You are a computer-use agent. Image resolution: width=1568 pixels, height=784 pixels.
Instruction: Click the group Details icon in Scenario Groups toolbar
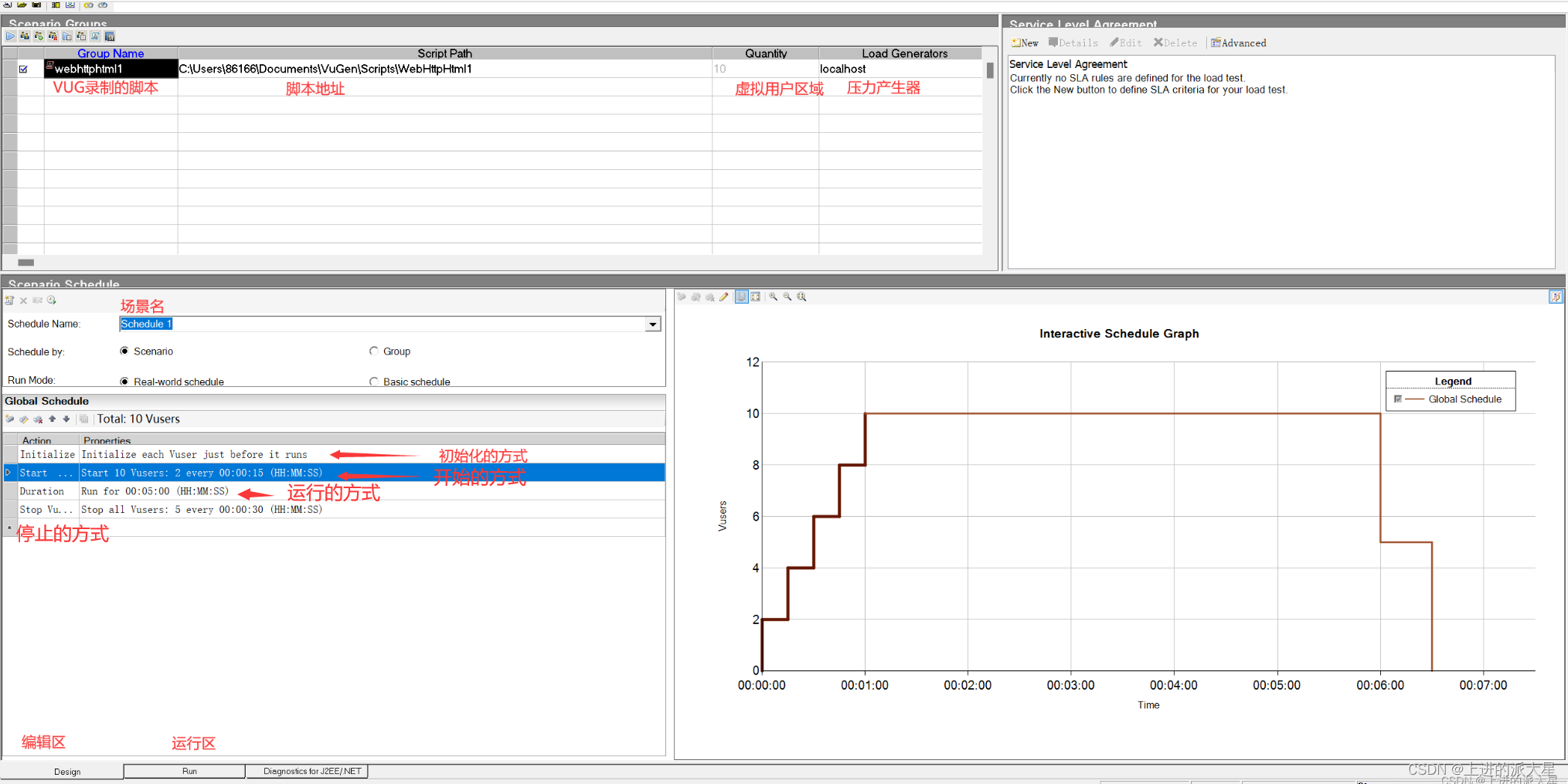81,36
